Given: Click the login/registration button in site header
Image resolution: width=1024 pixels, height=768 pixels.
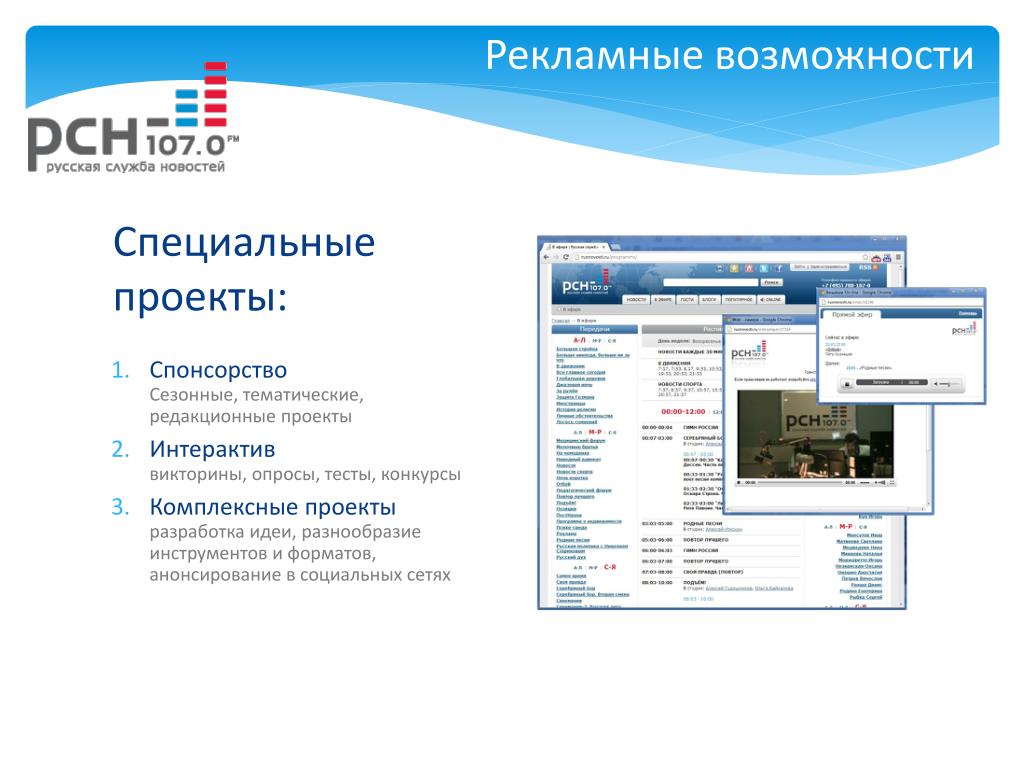Looking at the screenshot, I should tap(820, 266).
